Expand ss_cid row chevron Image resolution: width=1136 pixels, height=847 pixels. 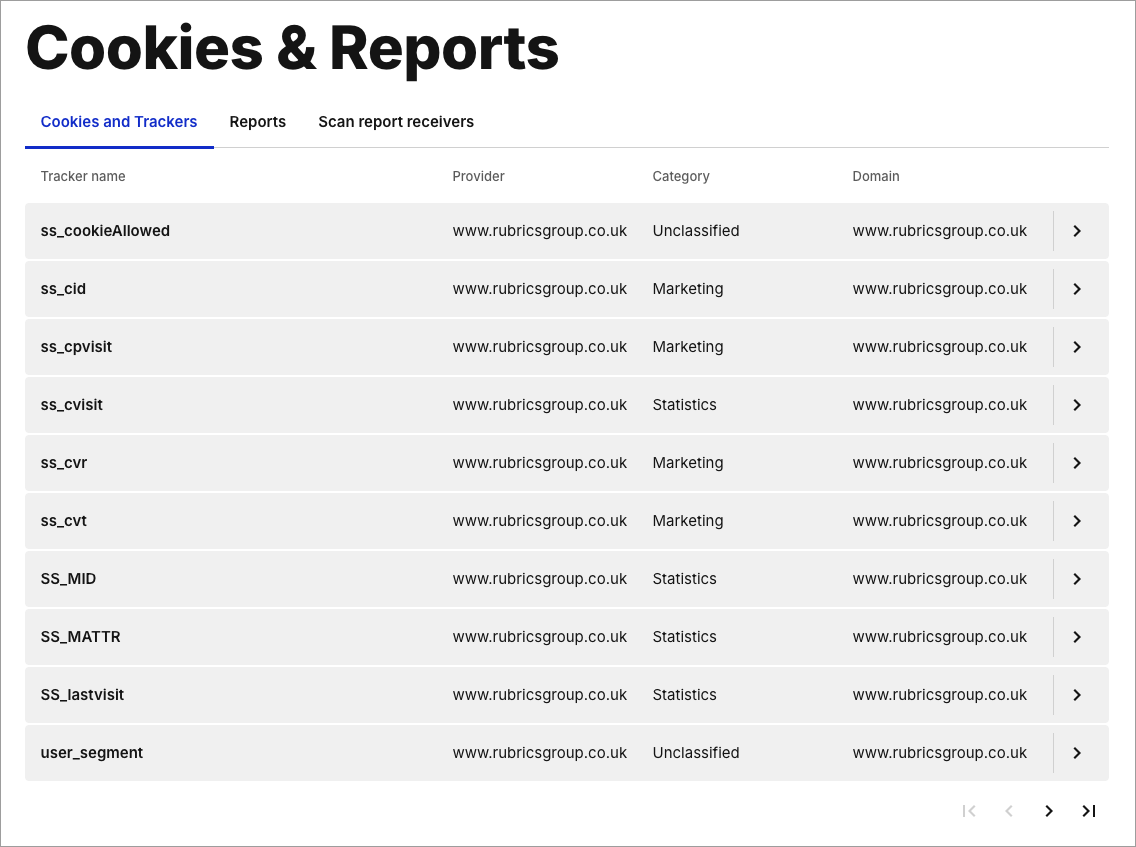click(1077, 289)
